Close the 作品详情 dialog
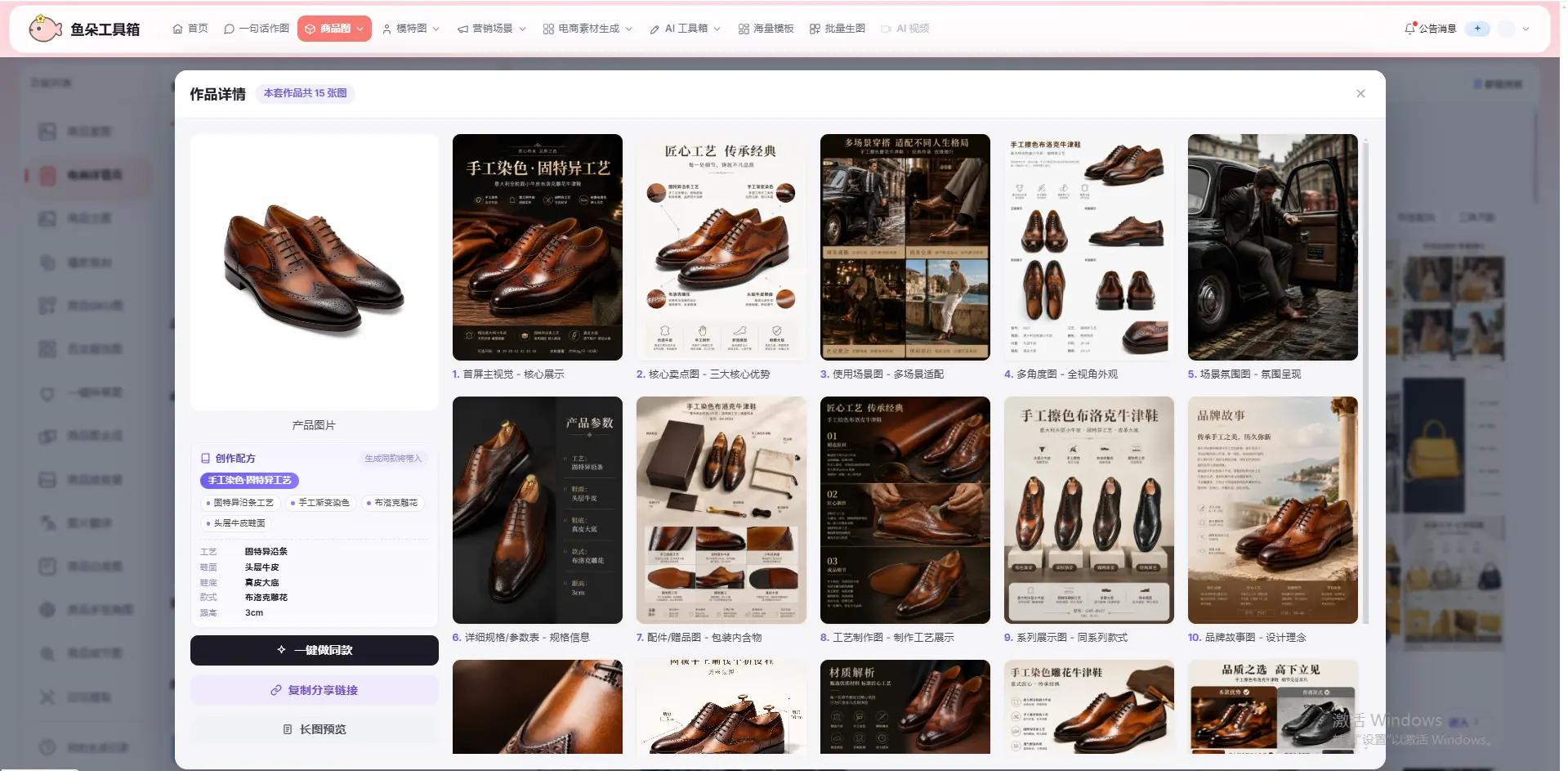The height and width of the screenshot is (771, 1568). click(x=1360, y=93)
